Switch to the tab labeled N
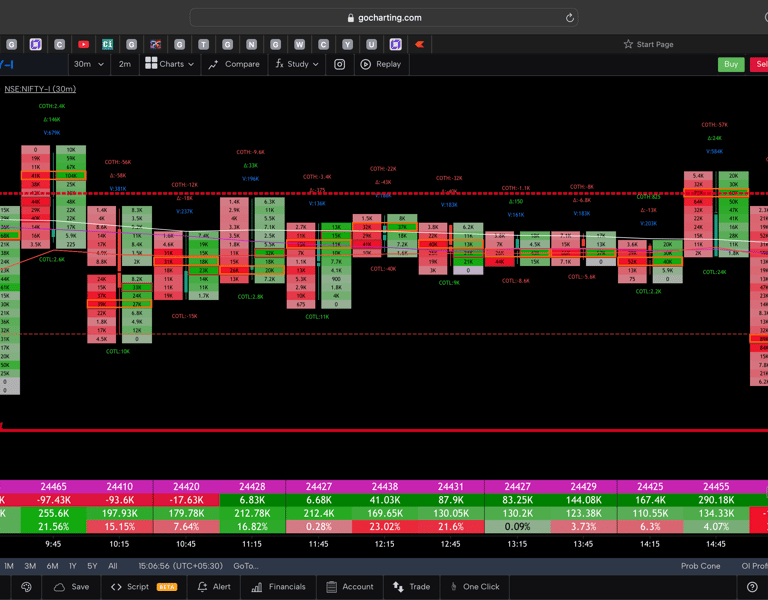 pyautogui.click(x=251, y=45)
